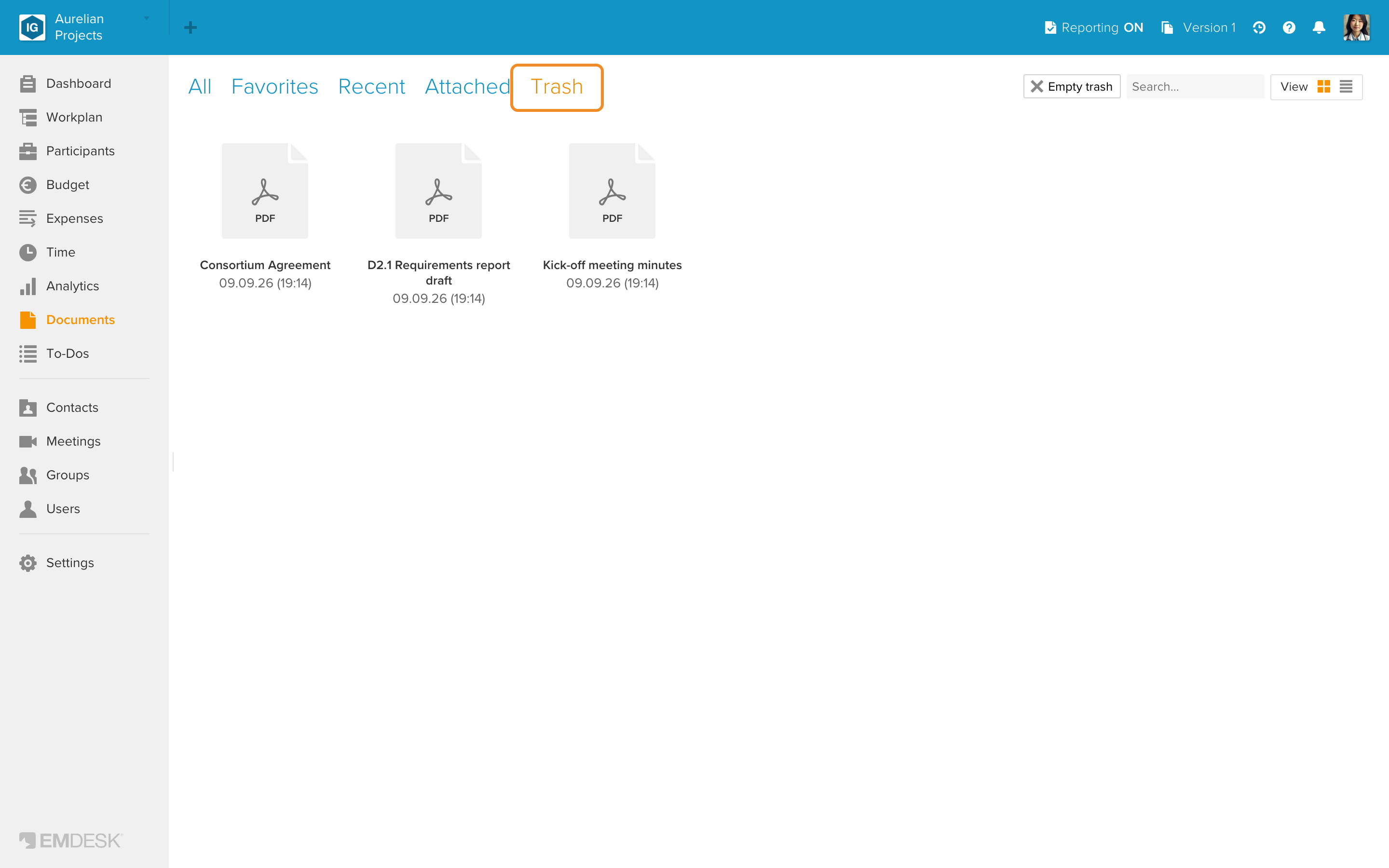This screenshot has height=868, width=1389.
Task: Open the Budget euro icon
Action: [27, 185]
